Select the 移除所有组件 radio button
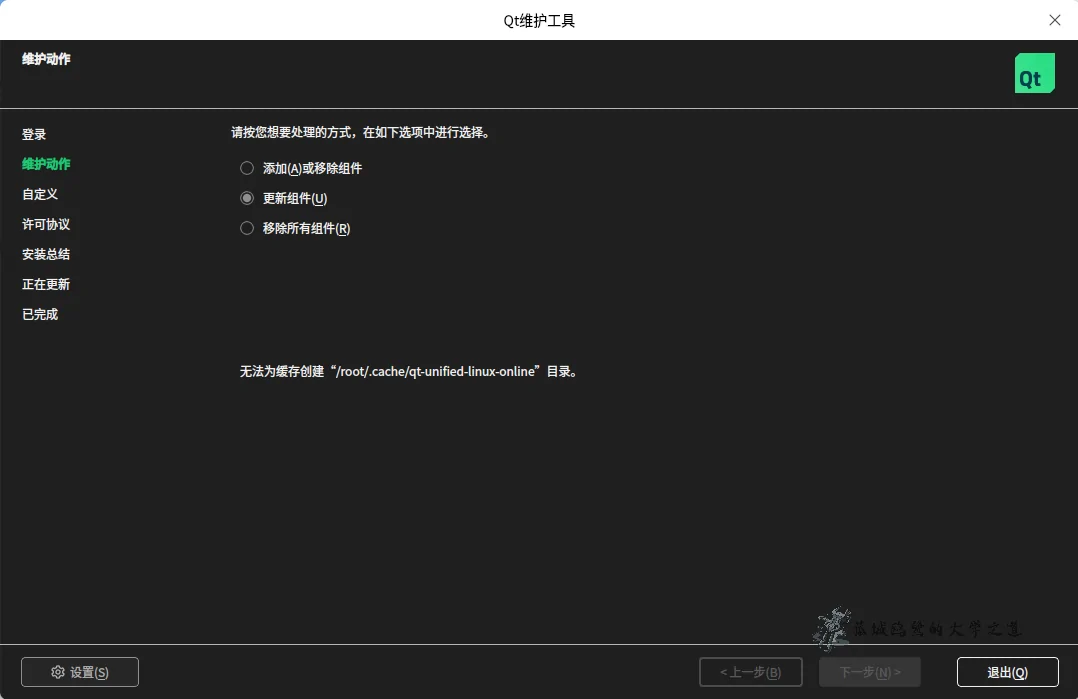This screenshot has height=699, width=1078. click(247, 228)
